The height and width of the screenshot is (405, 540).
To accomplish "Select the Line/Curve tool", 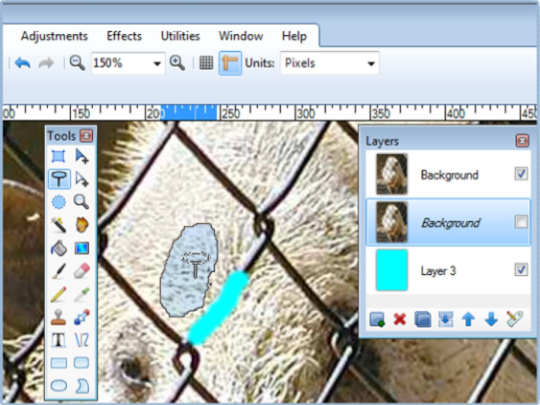I will (x=82, y=340).
